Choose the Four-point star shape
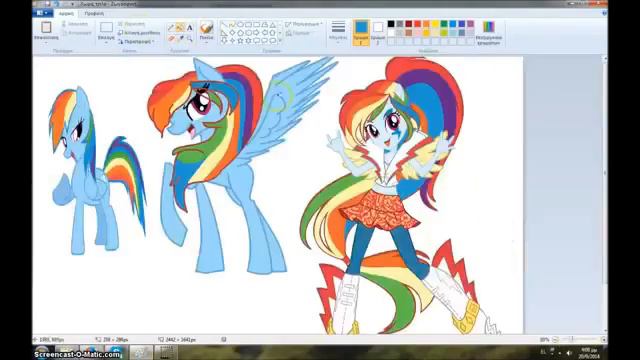 pos(232,40)
